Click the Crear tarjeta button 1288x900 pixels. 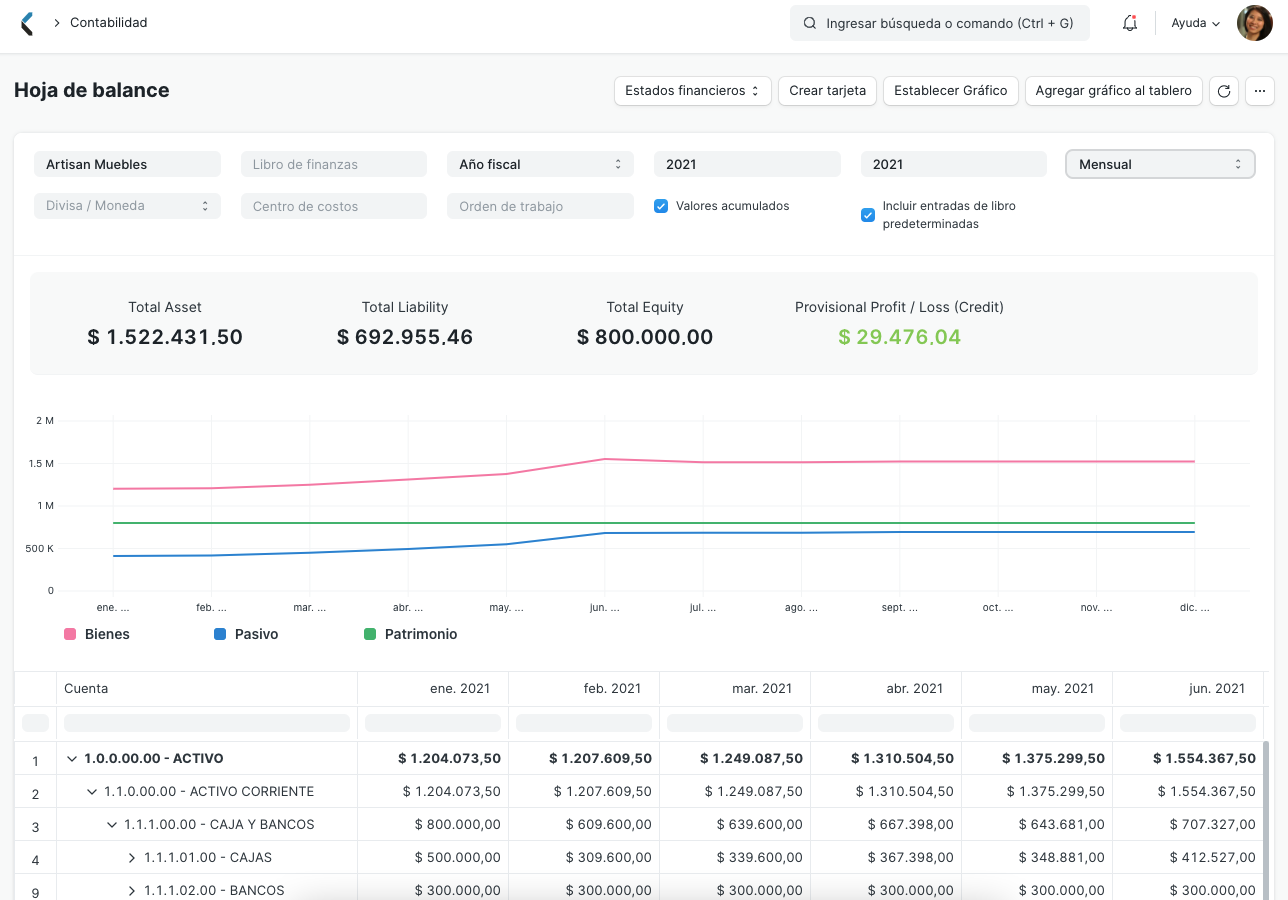point(827,91)
